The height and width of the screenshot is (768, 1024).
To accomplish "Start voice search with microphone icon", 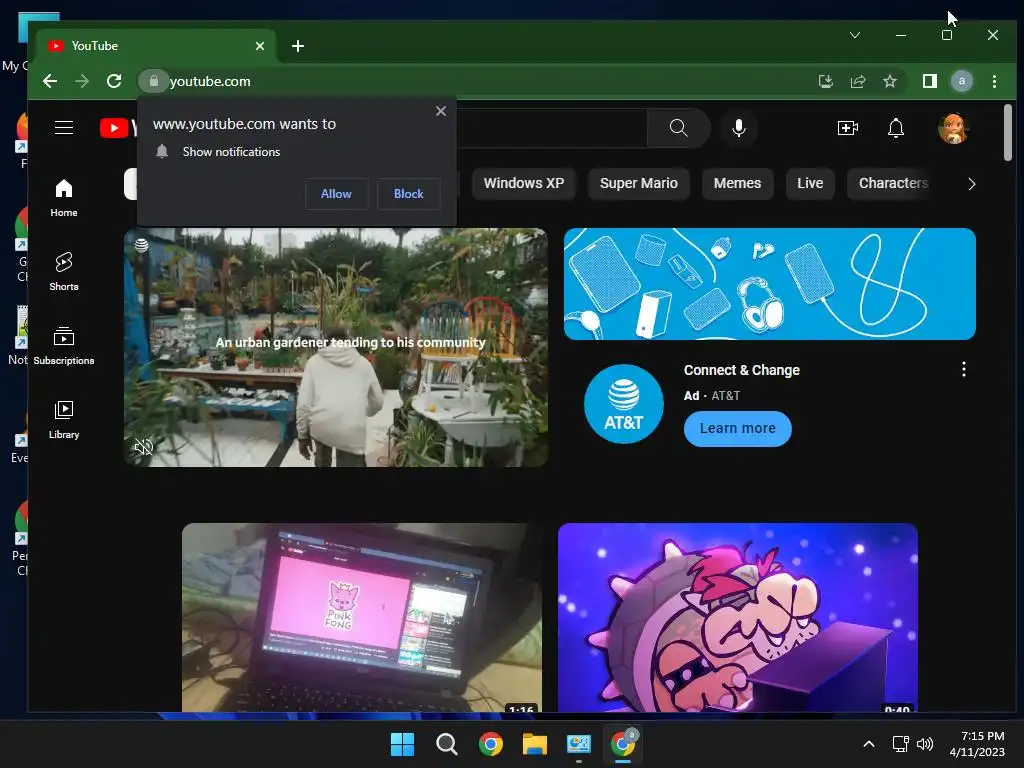I will (739, 128).
